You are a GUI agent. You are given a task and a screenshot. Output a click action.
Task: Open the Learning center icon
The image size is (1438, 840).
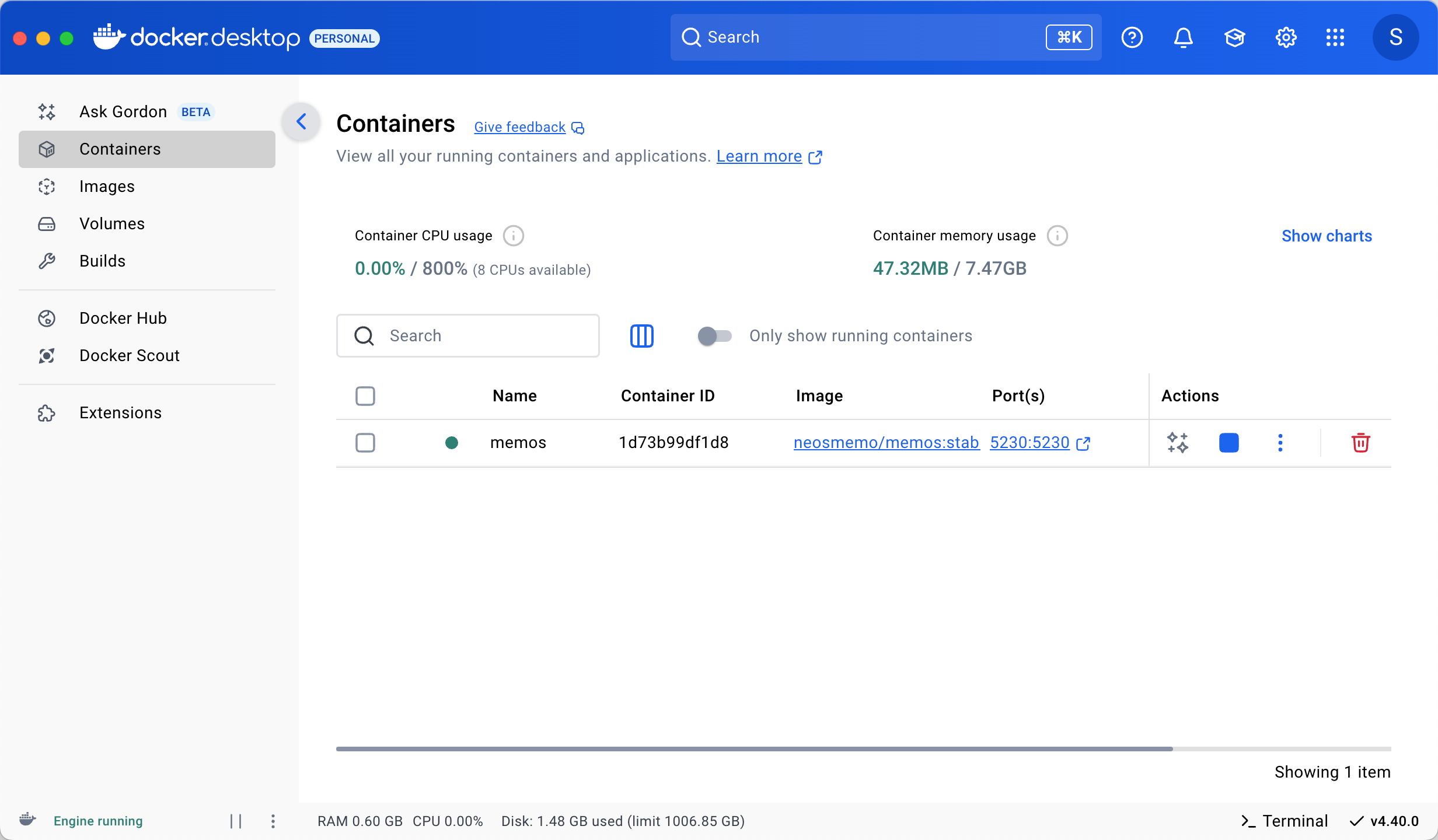pos(1234,37)
